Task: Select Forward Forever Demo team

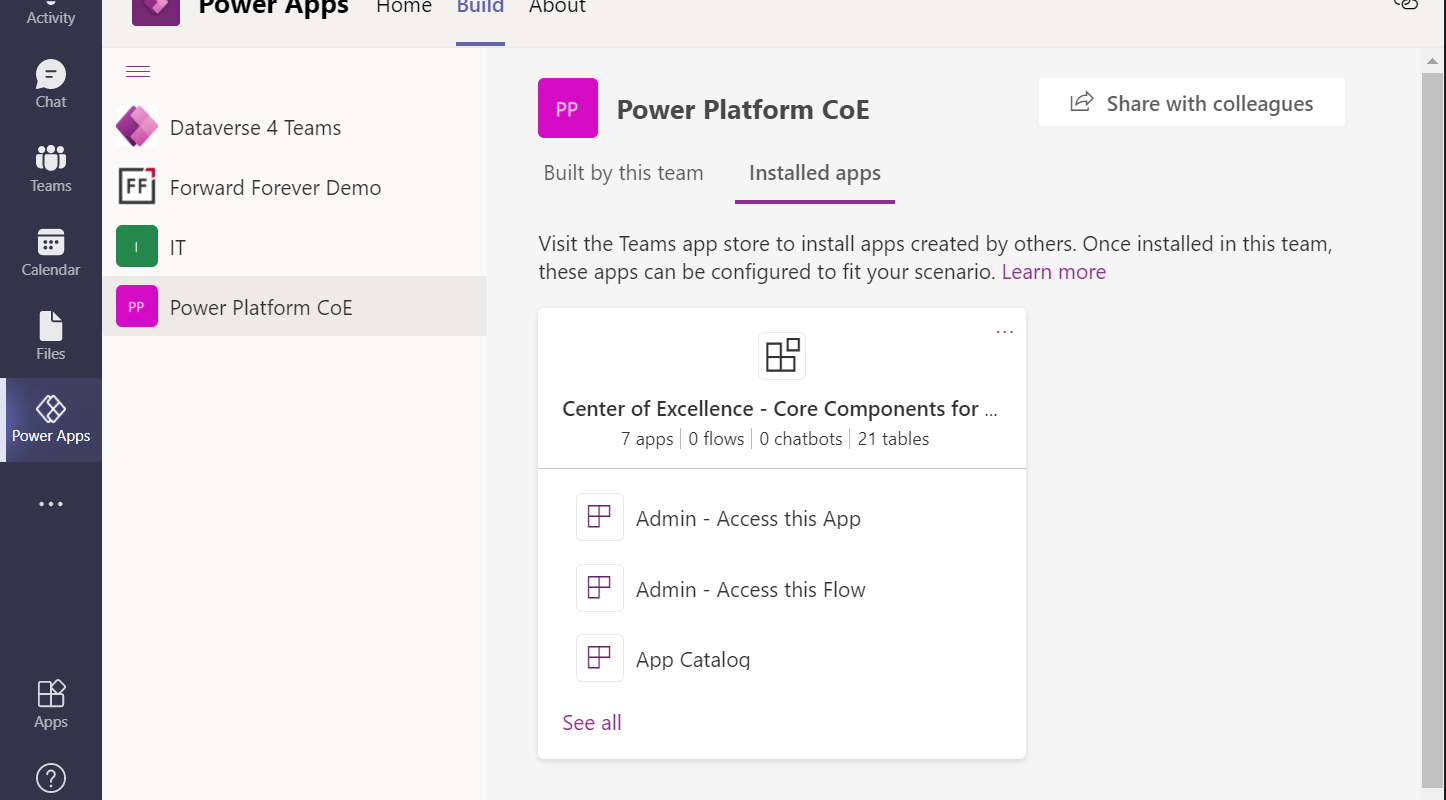Action: [x=294, y=187]
